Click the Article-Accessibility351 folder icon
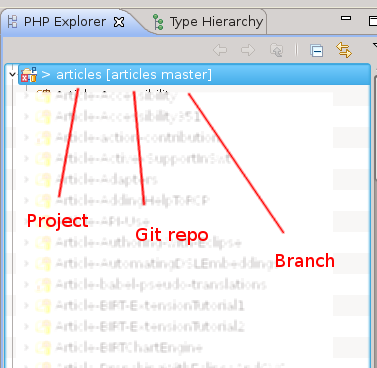This screenshot has width=377, height=368. [43, 117]
